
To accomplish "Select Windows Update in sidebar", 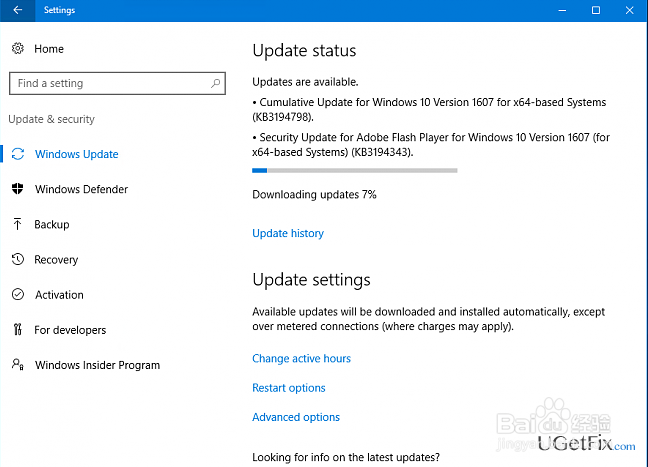I will 76,154.
